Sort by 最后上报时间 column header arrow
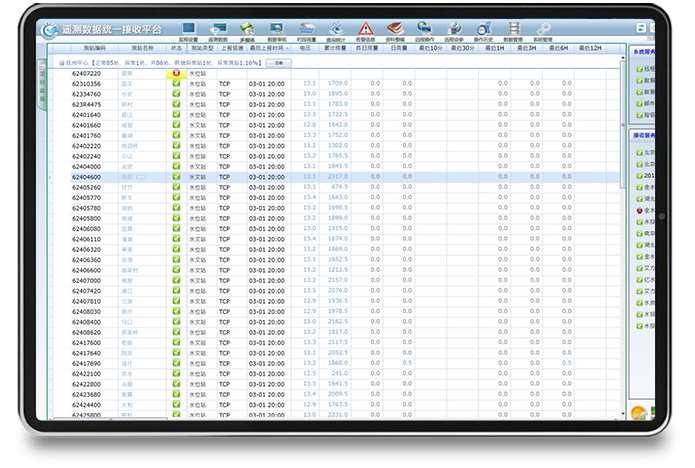This screenshot has height=468, width=695. (x=287, y=47)
